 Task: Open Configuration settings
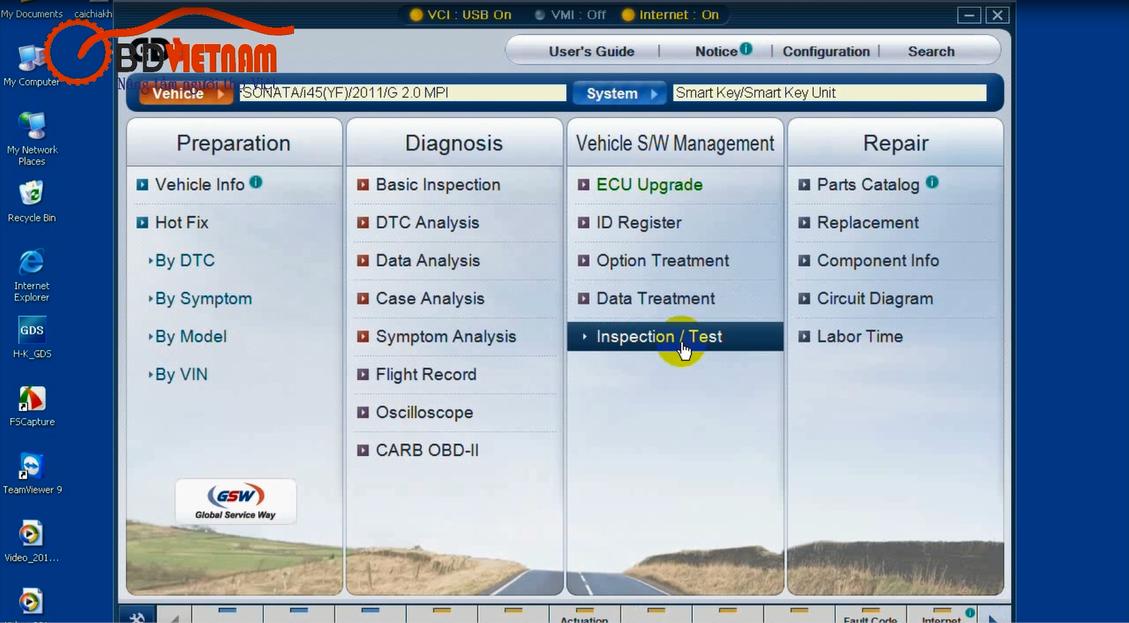(826, 51)
